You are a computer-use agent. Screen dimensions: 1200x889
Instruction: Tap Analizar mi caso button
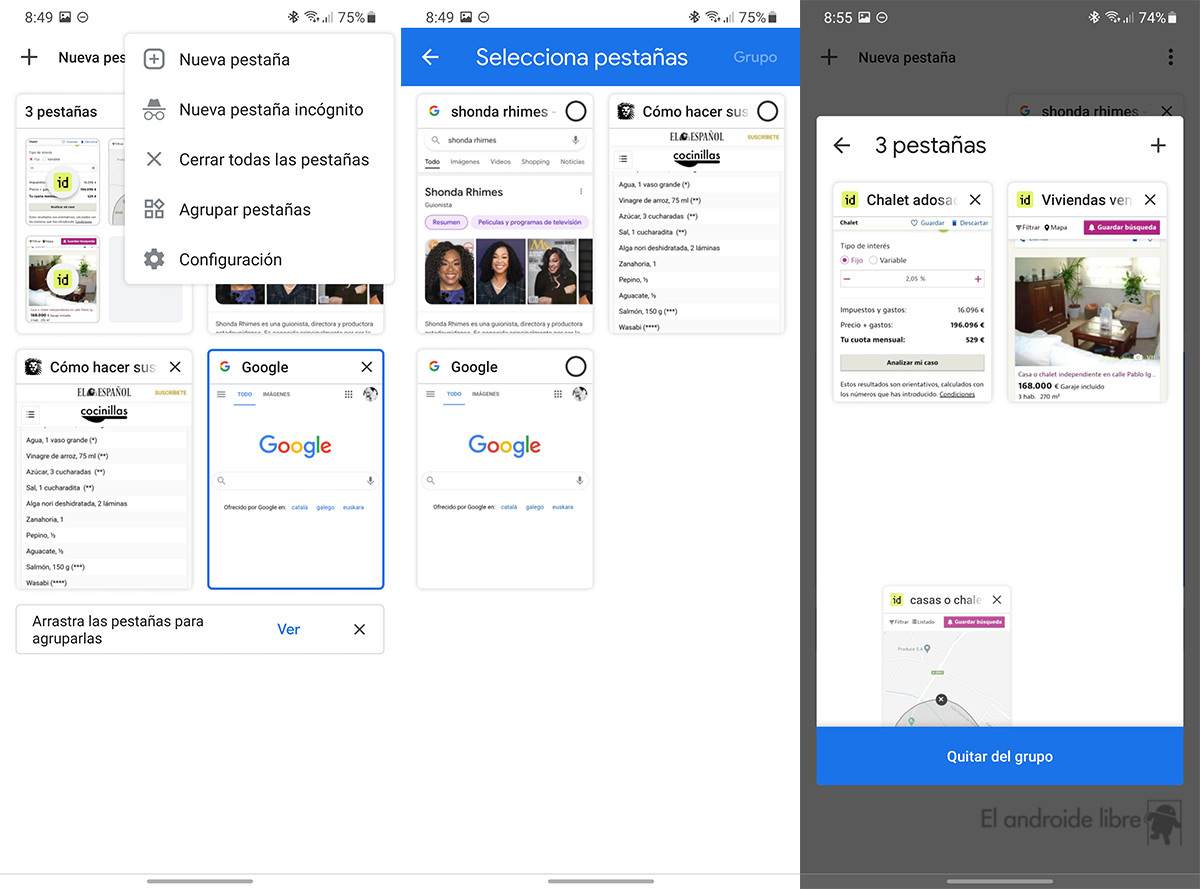[x=912, y=362]
